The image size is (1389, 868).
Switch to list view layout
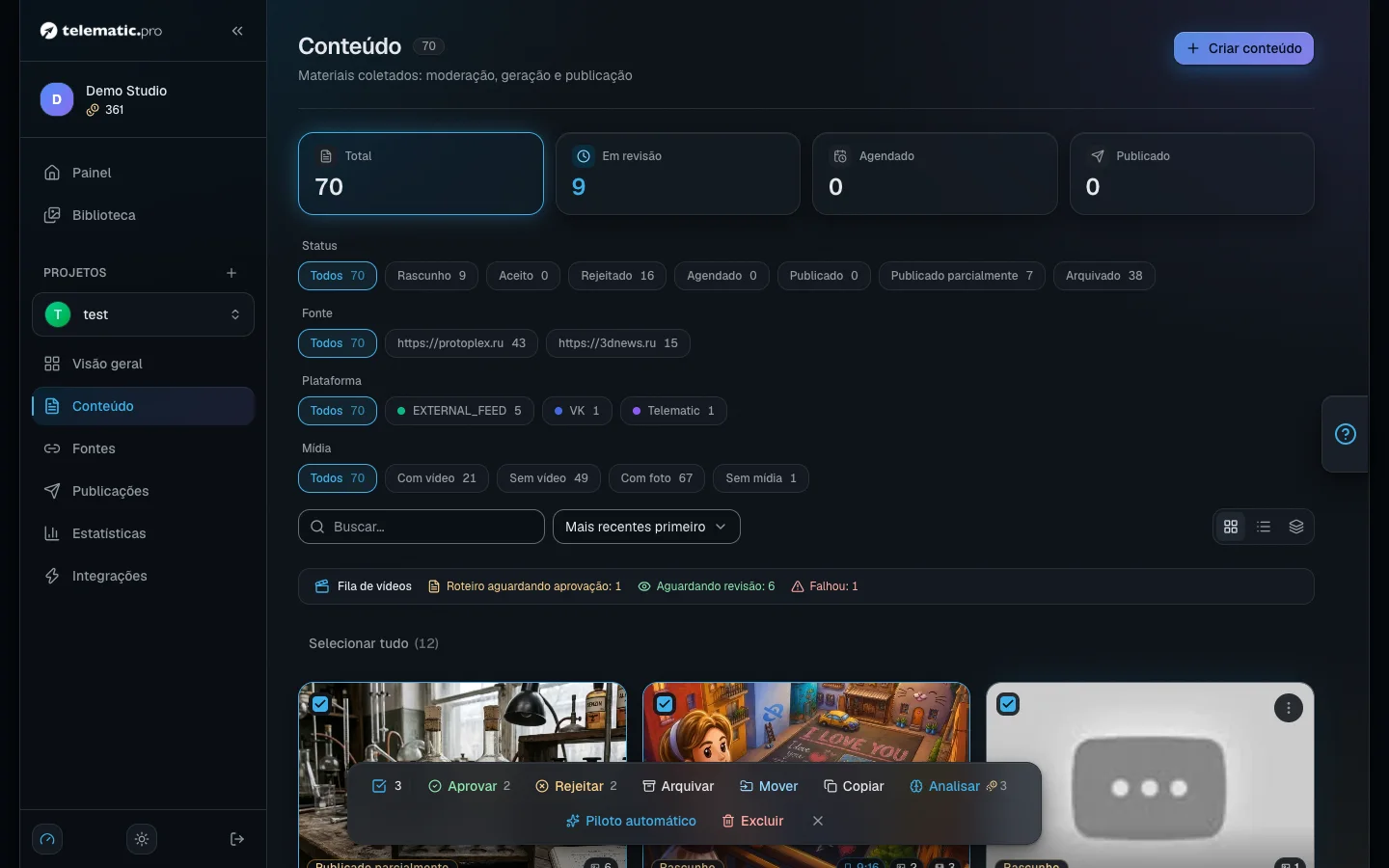1264,527
